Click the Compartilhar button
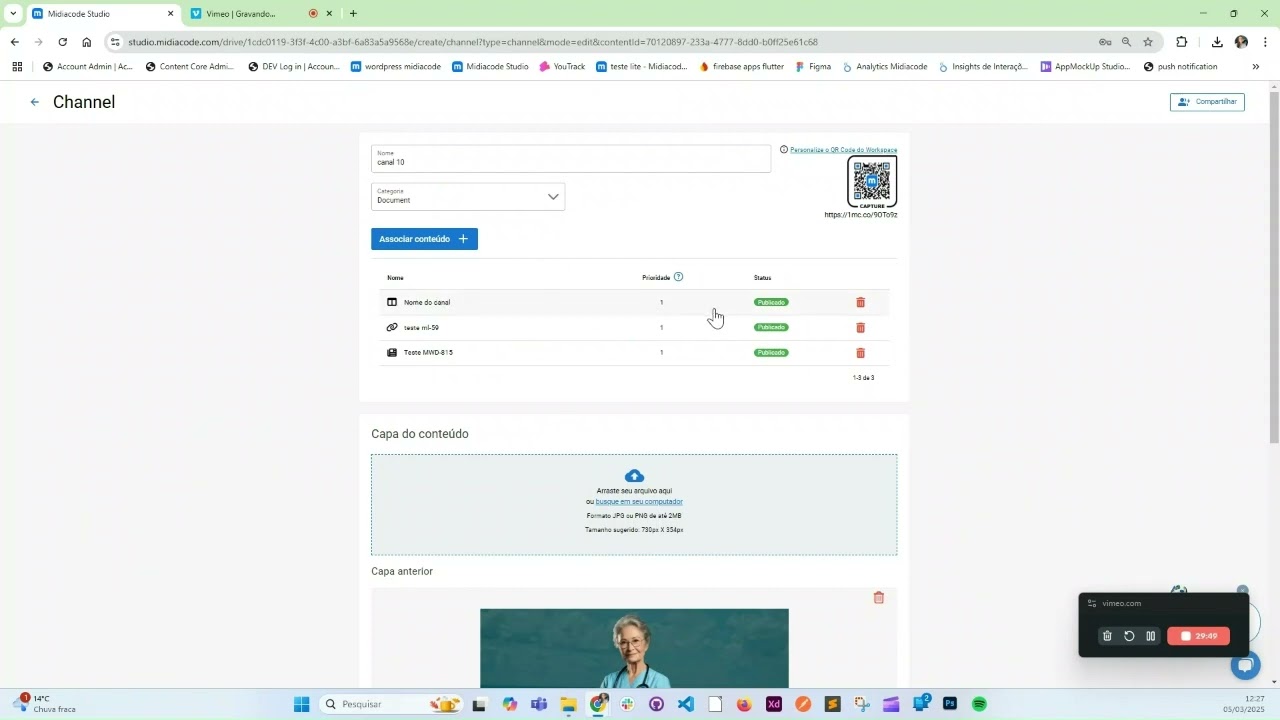Image resolution: width=1280 pixels, height=720 pixels. [x=1207, y=102]
